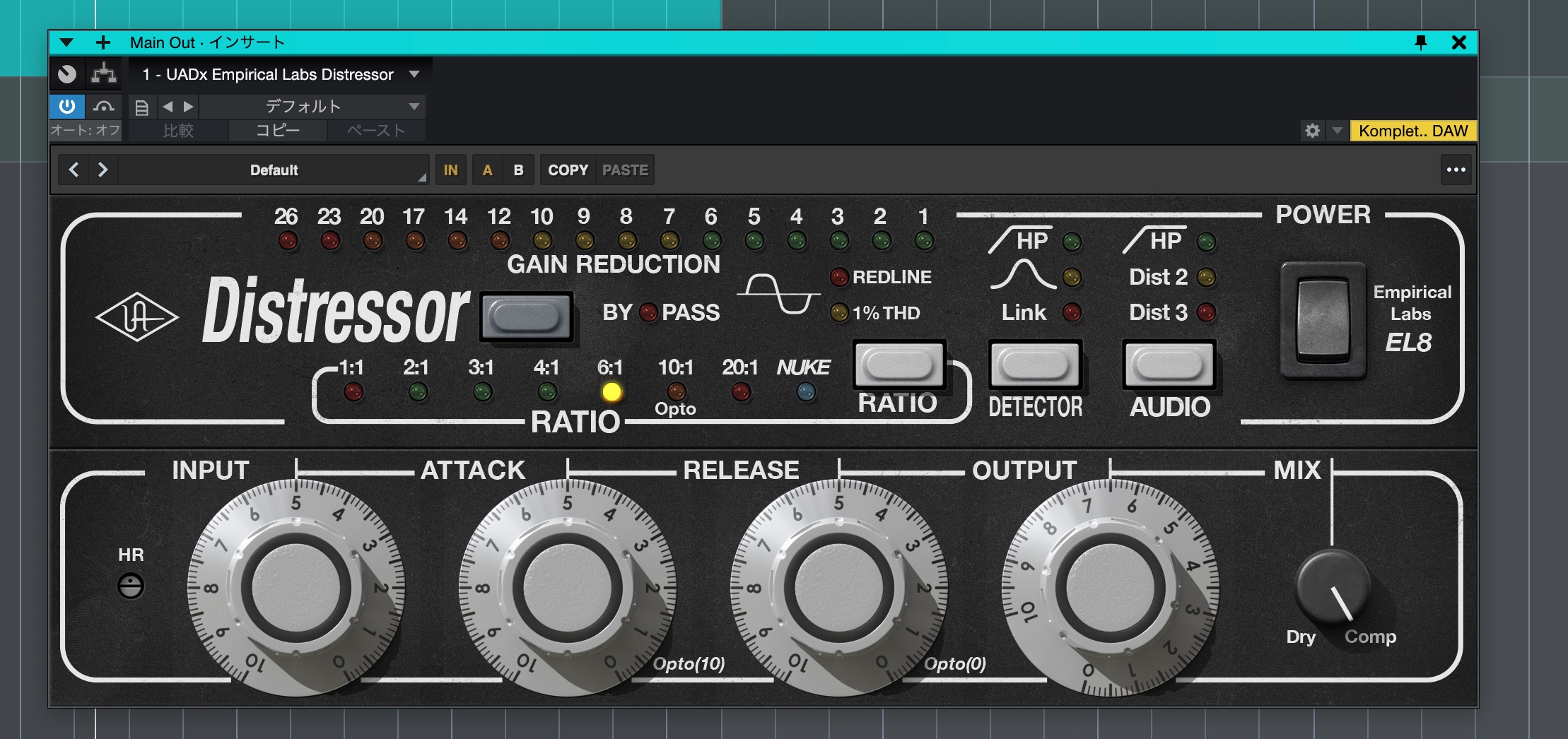Click the Komplet.. DAW control link label
Viewport: 1568px width, 739px height.
tap(1413, 131)
